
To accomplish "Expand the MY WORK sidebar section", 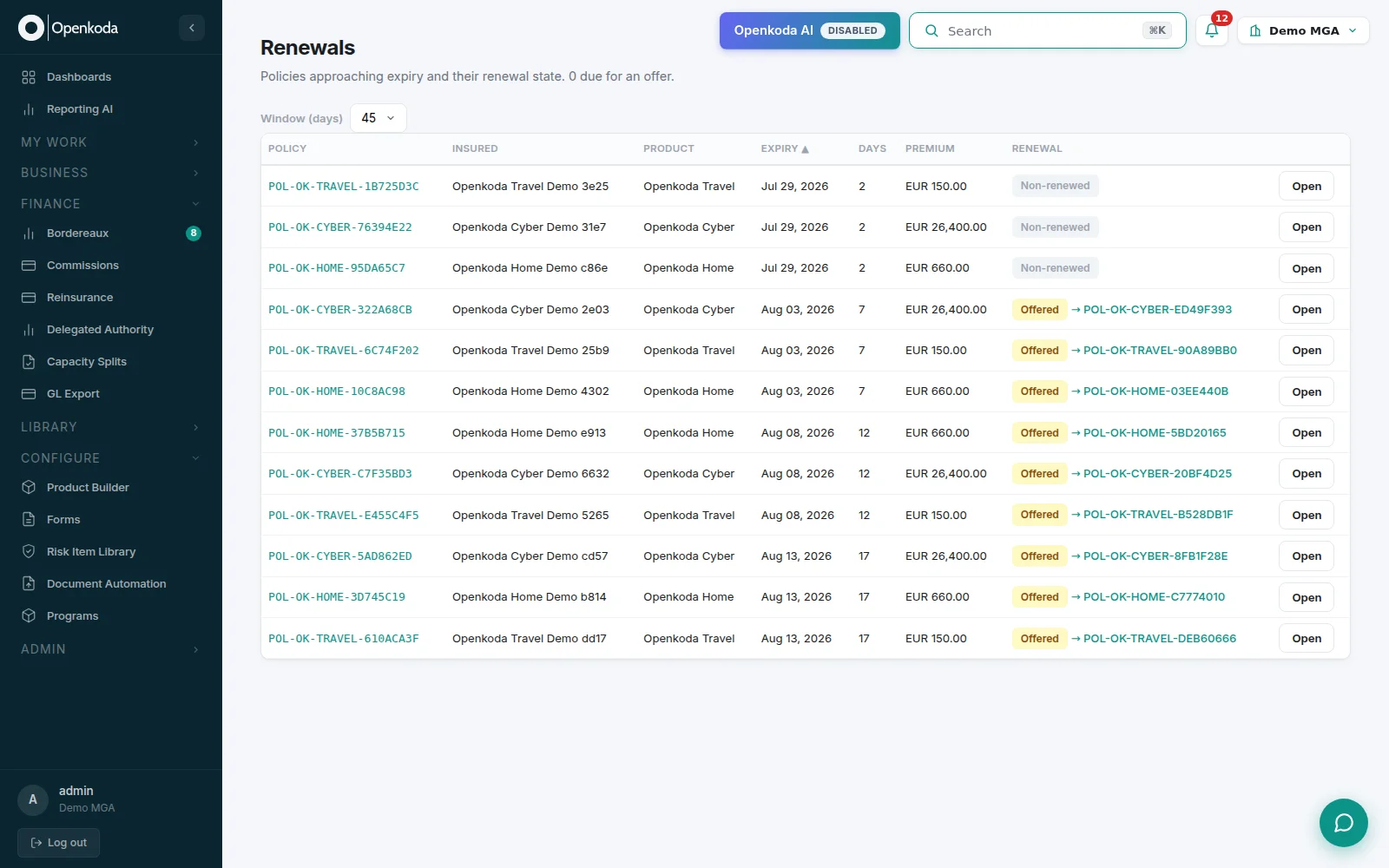I will pyautogui.click(x=111, y=142).
